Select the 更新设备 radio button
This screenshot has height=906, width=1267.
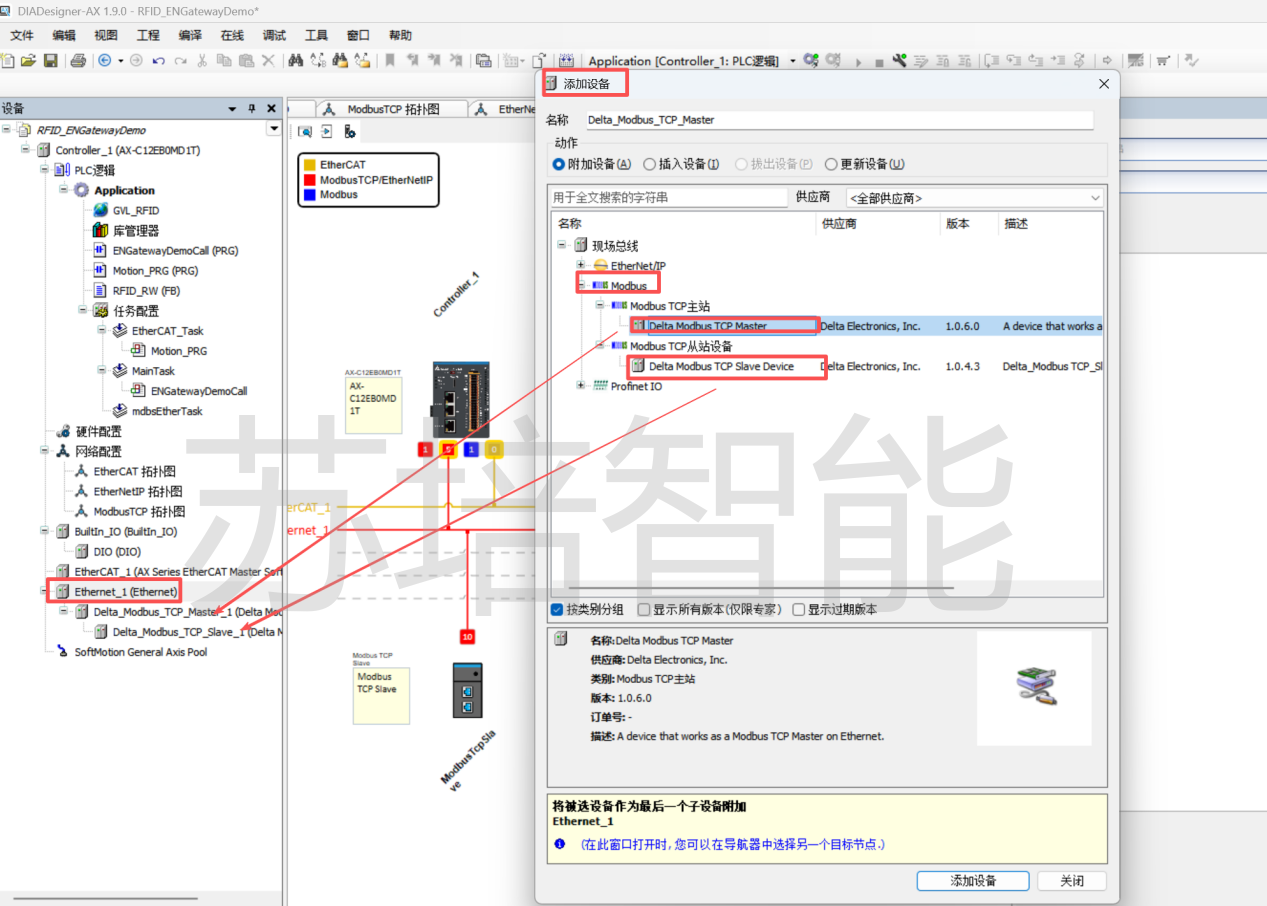(831, 164)
